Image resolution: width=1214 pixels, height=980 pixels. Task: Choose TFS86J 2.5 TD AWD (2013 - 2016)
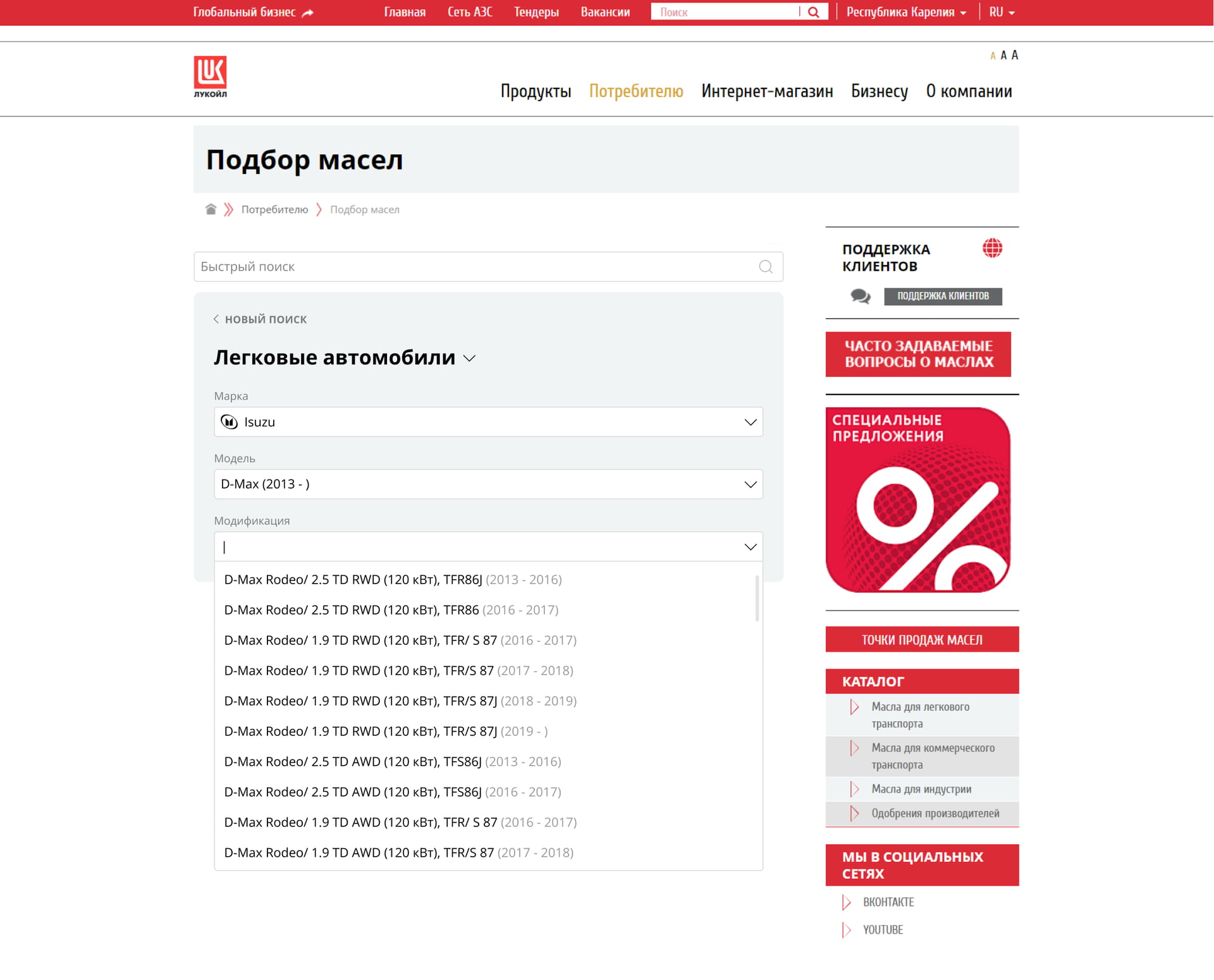[392, 761]
